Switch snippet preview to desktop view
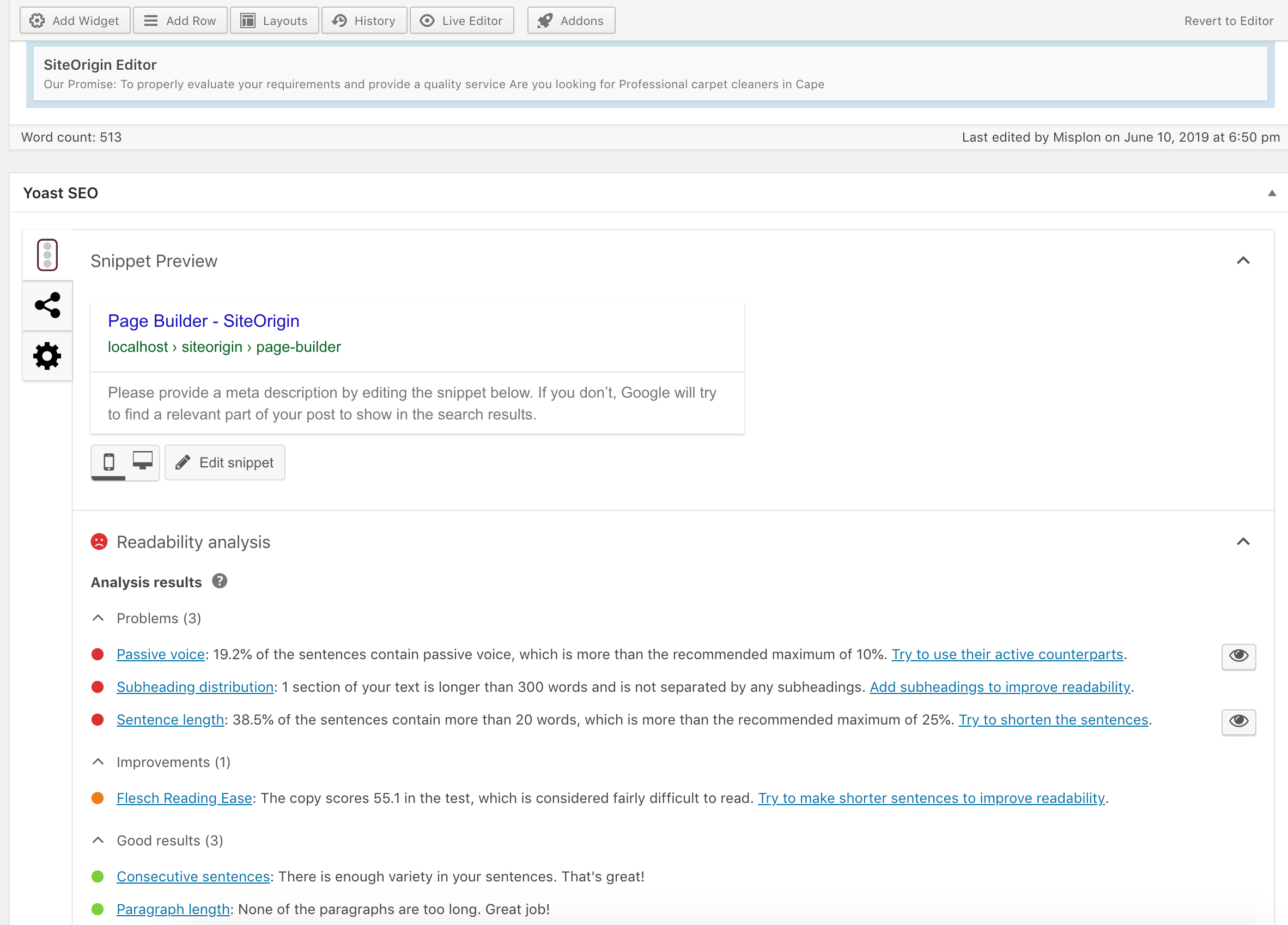Viewport: 1288px width, 925px height. 143,462
